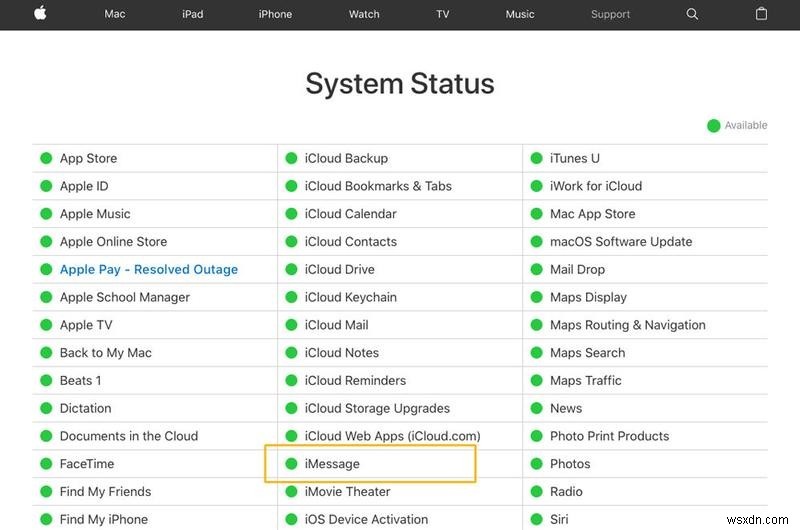Open the search magnifier icon
This screenshot has width=800, height=530.
pos(692,14)
